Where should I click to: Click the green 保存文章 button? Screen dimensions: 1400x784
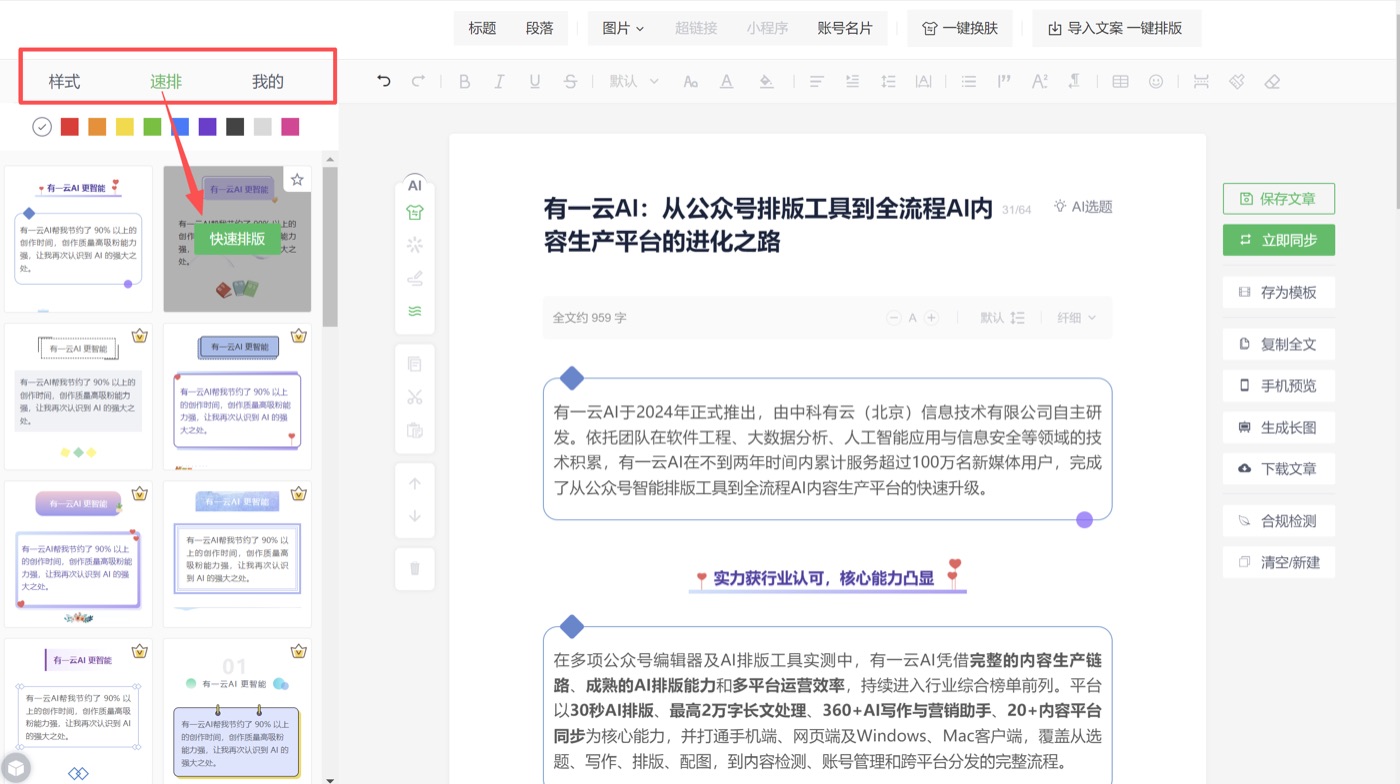1279,199
